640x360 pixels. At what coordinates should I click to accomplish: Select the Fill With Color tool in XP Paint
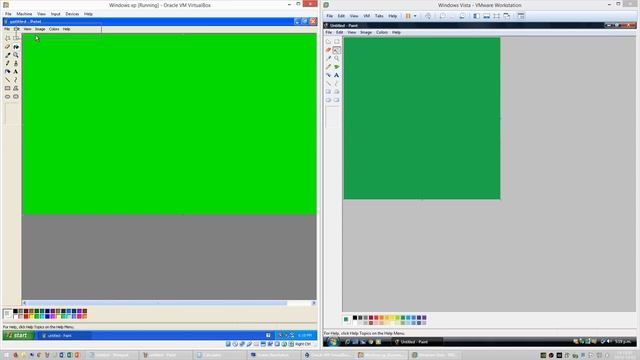(16, 47)
